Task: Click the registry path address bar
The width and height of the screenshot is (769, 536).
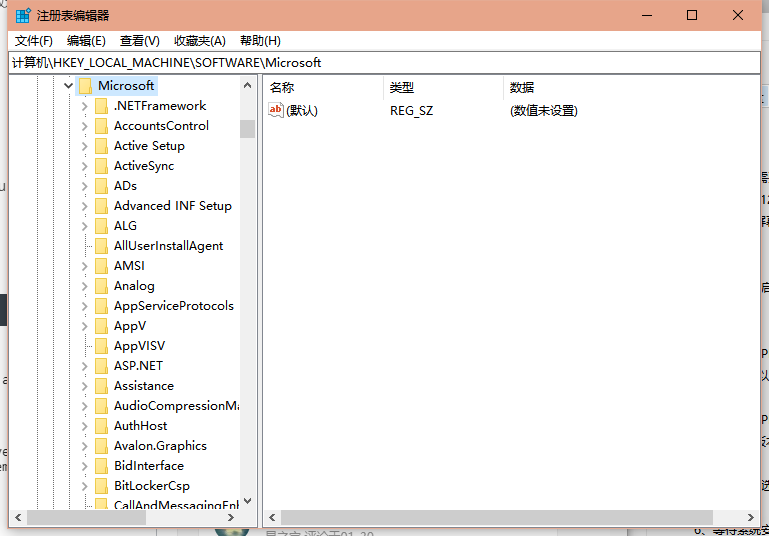Action: pyautogui.click(x=384, y=63)
